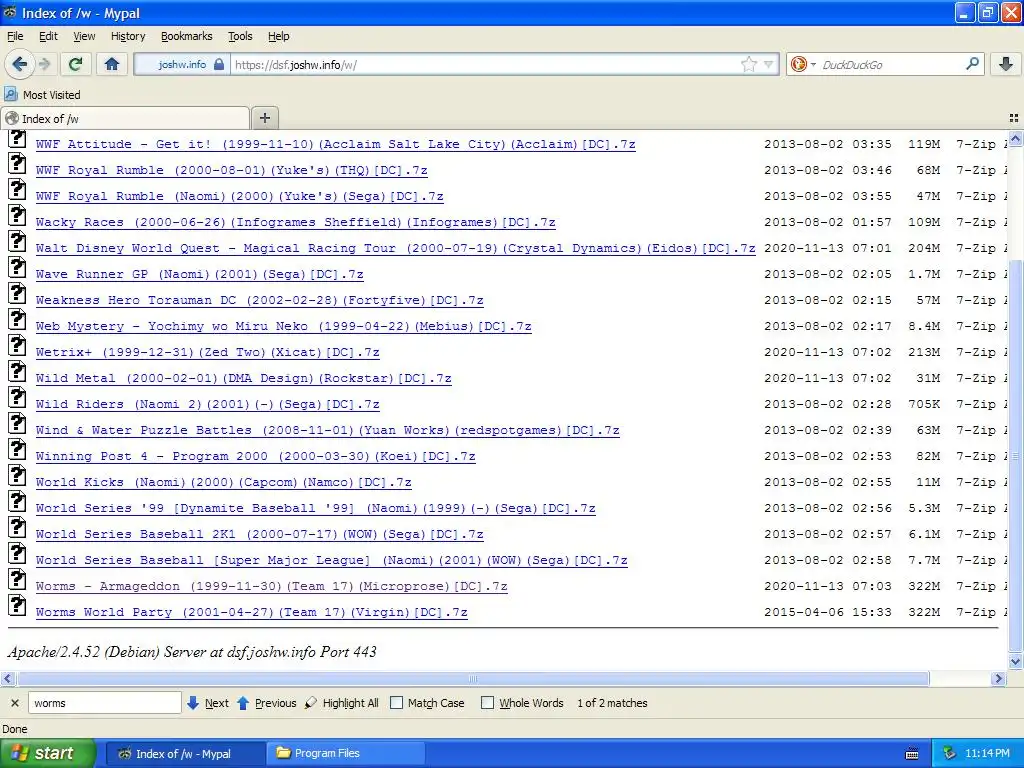Click the find field containing 'worms'

click(x=104, y=703)
